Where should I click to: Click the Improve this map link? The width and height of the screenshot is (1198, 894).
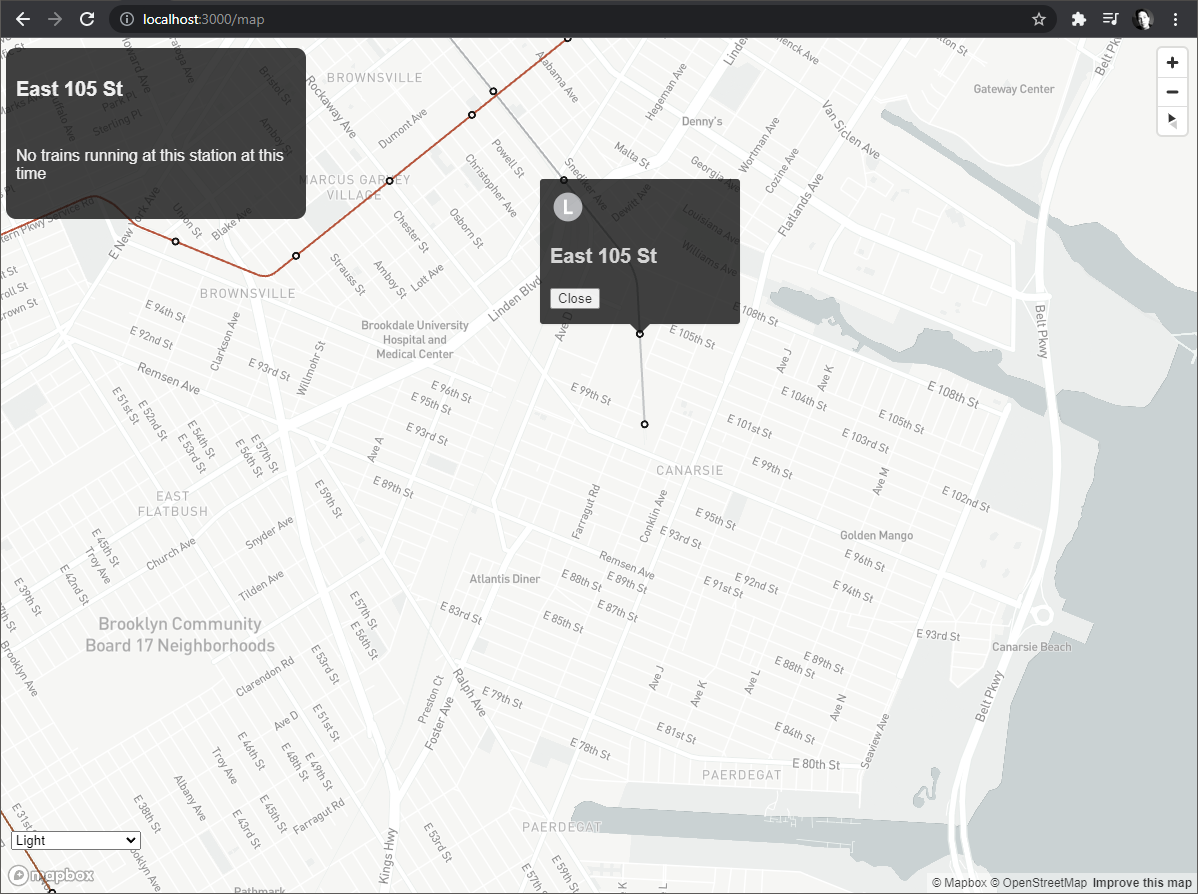pyautogui.click(x=1141, y=883)
